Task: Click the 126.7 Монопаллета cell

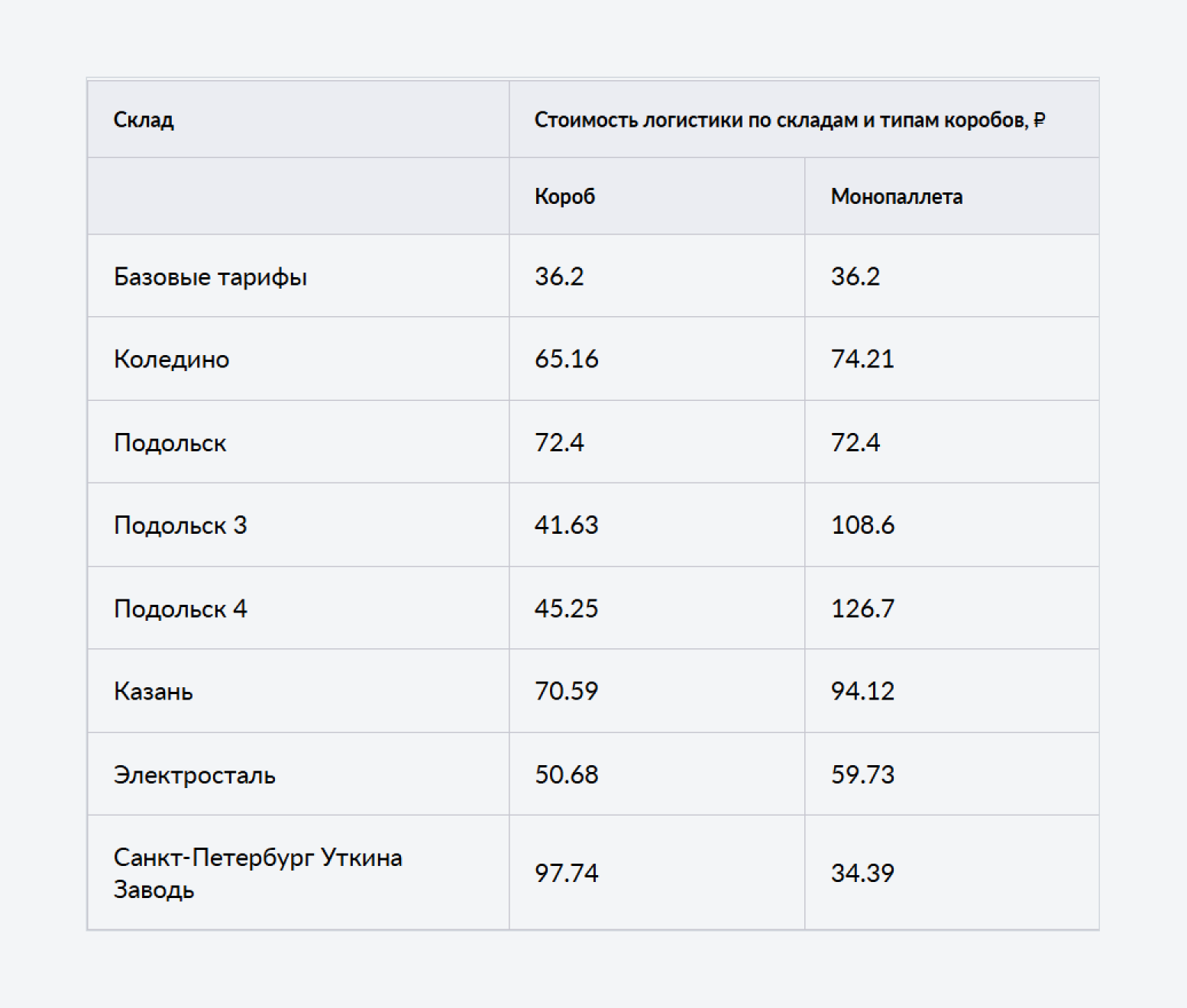Action: (862, 609)
